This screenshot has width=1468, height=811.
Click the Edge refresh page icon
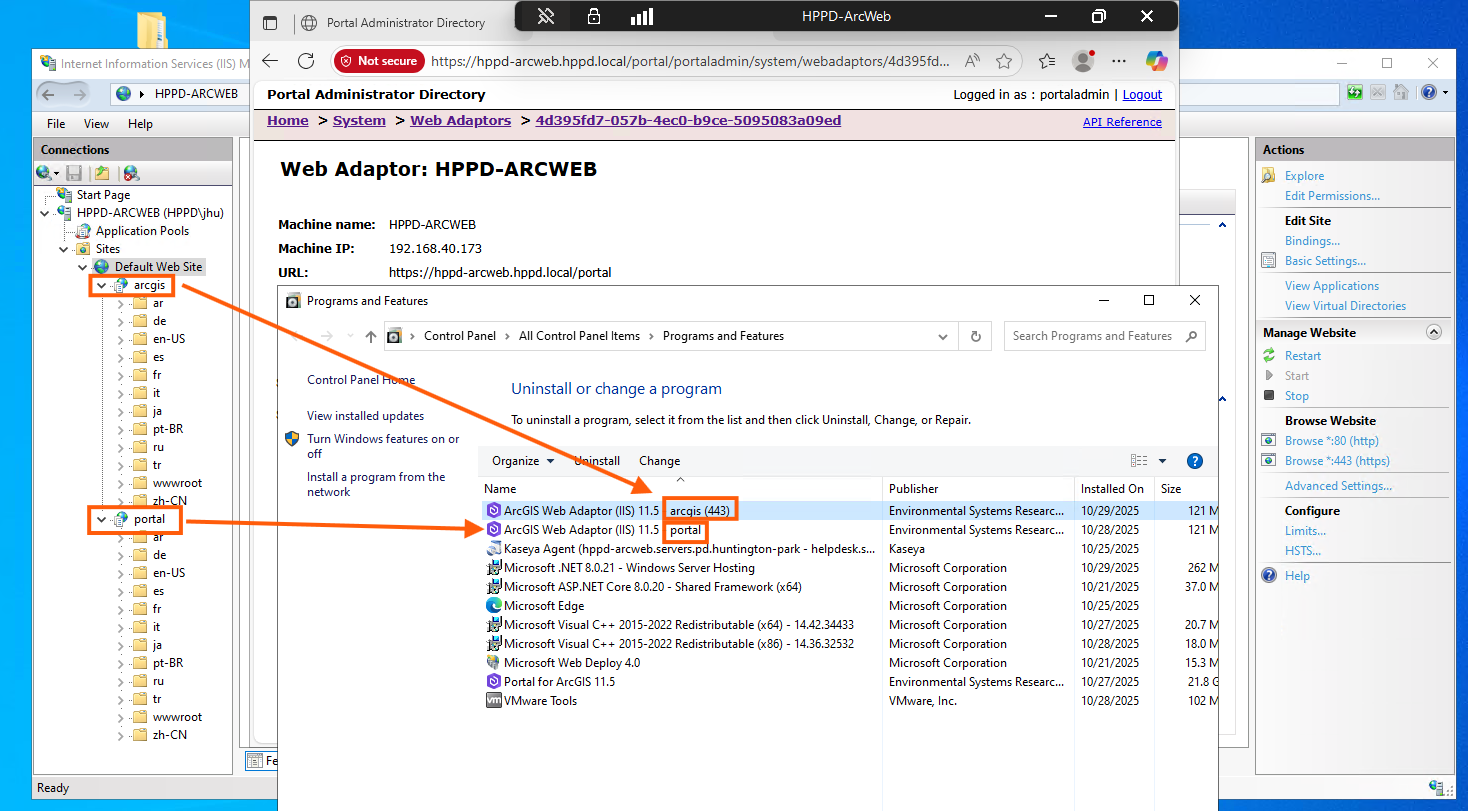click(306, 61)
